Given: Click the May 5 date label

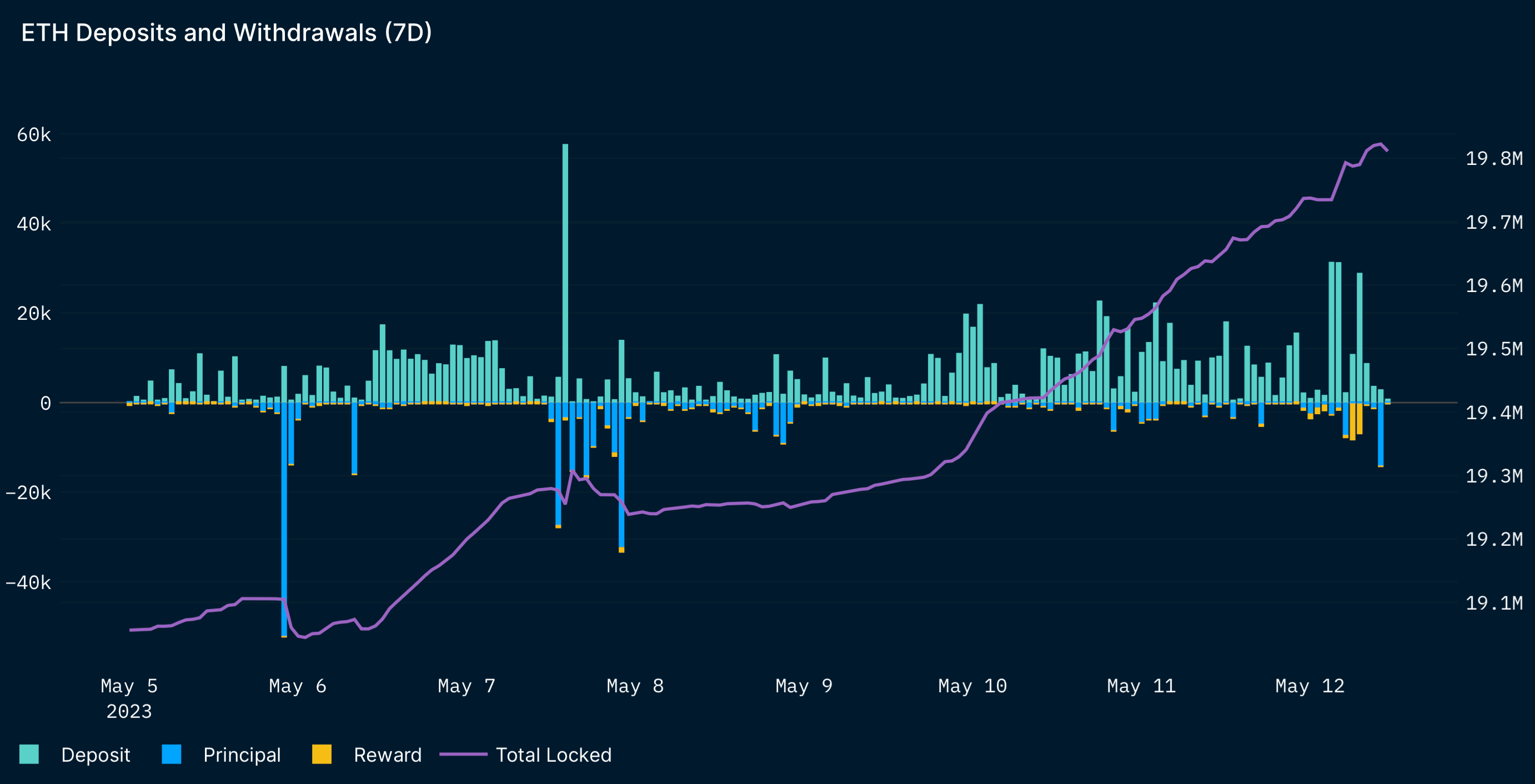Looking at the screenshot, I should coord(129,686).
